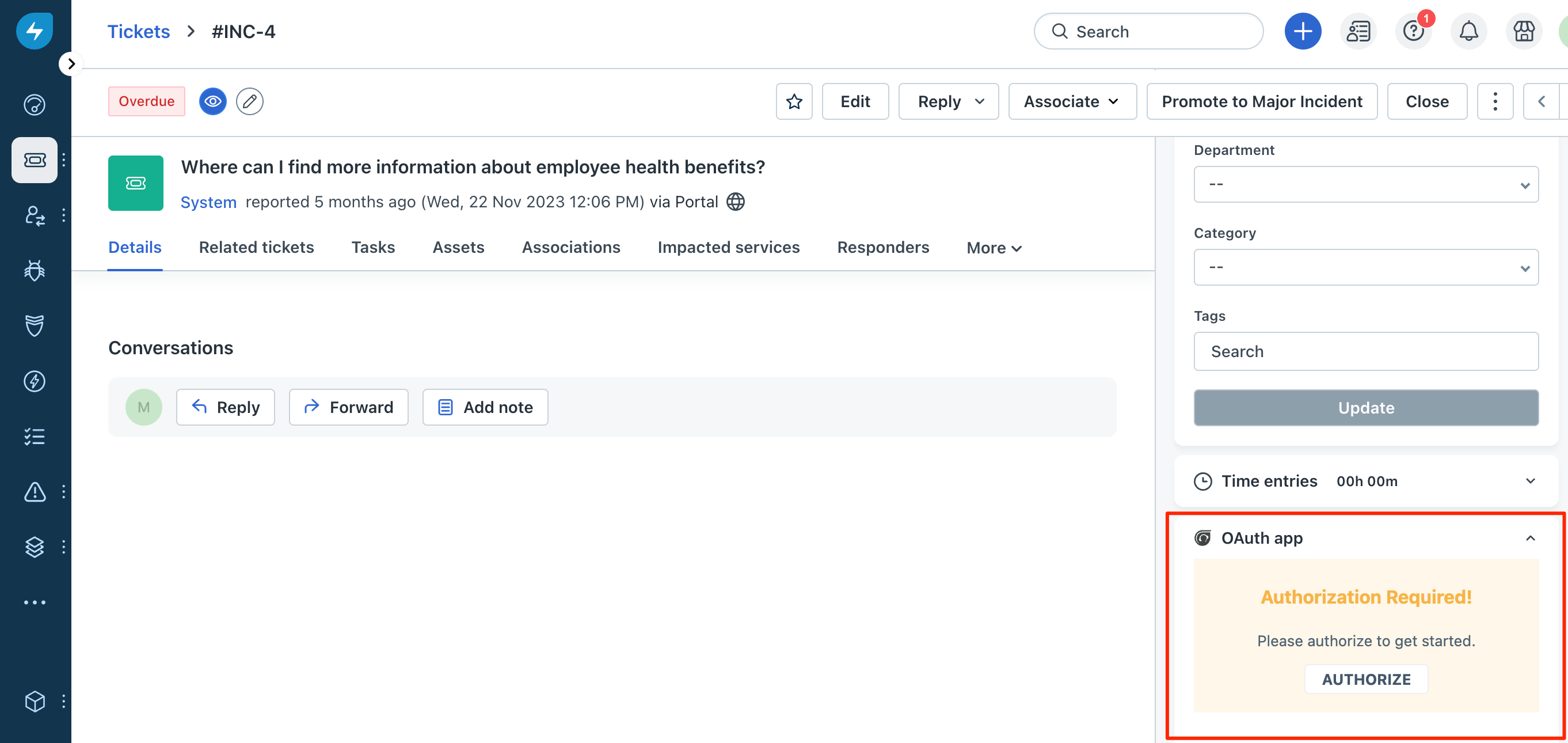Expand the Department dropdown
Viewport: 1568px width, 743px height.
coord(1366,184)
